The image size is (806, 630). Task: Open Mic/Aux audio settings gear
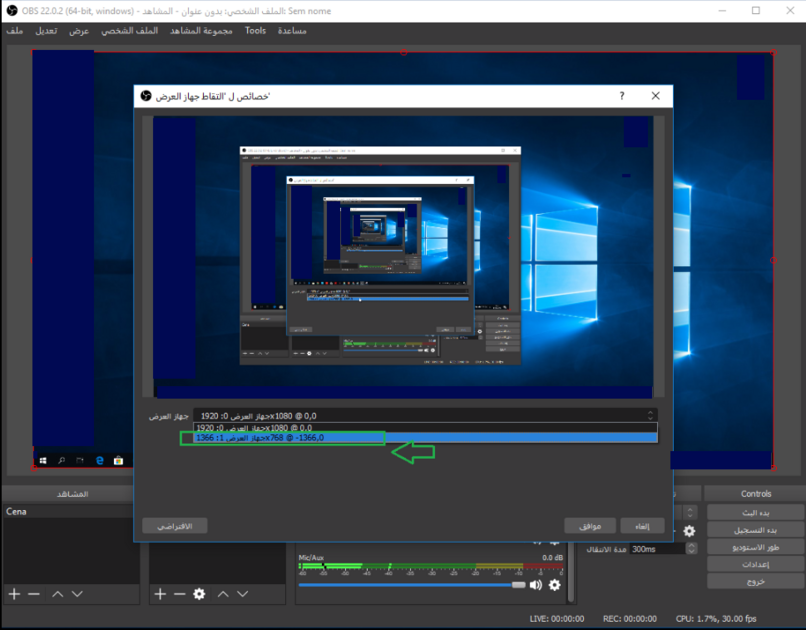click(x=555, y=585)
